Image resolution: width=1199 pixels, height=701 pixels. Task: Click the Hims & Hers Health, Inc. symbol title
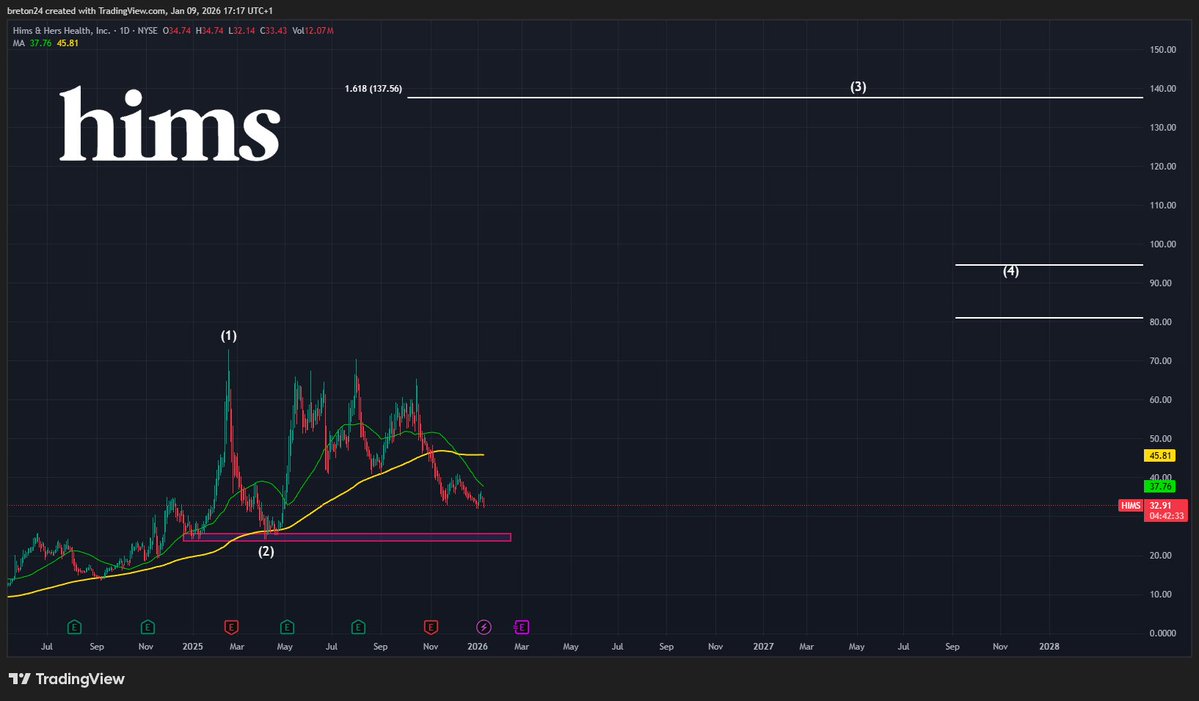[x=61, y=31]
